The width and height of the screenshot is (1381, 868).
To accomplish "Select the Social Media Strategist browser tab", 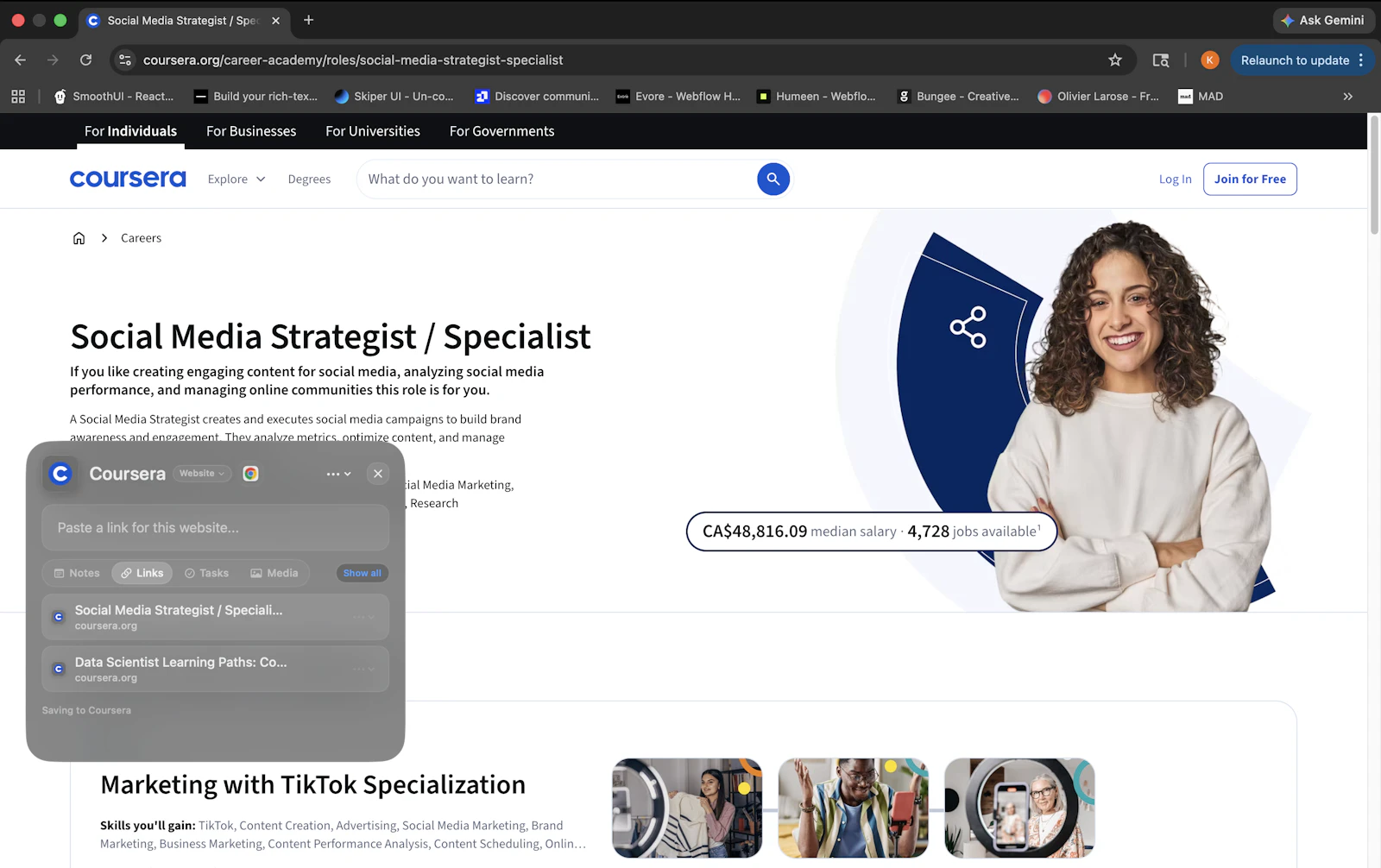I will click(184, 20).
